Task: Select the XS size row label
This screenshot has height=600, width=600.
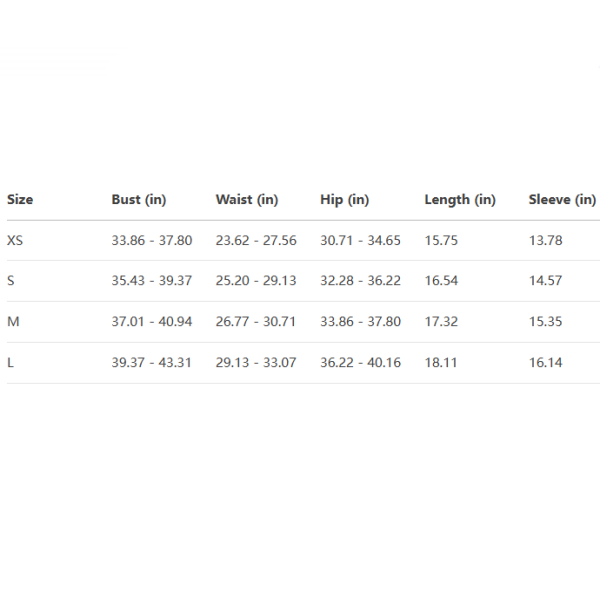Action: tap(15, 241)
